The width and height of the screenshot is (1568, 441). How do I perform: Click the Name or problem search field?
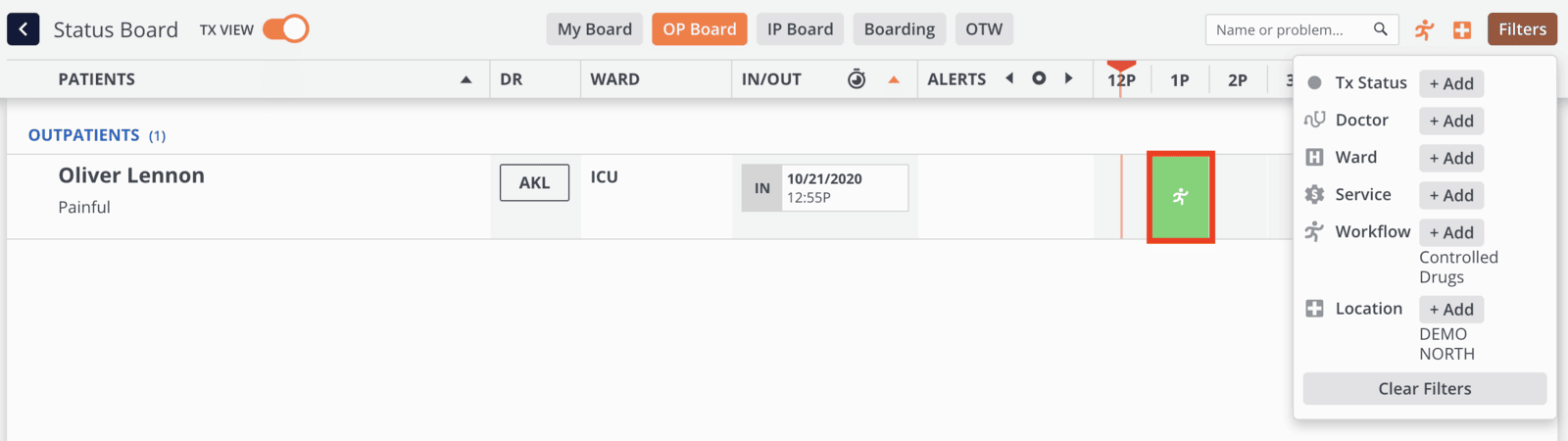tap(1284, 29)
